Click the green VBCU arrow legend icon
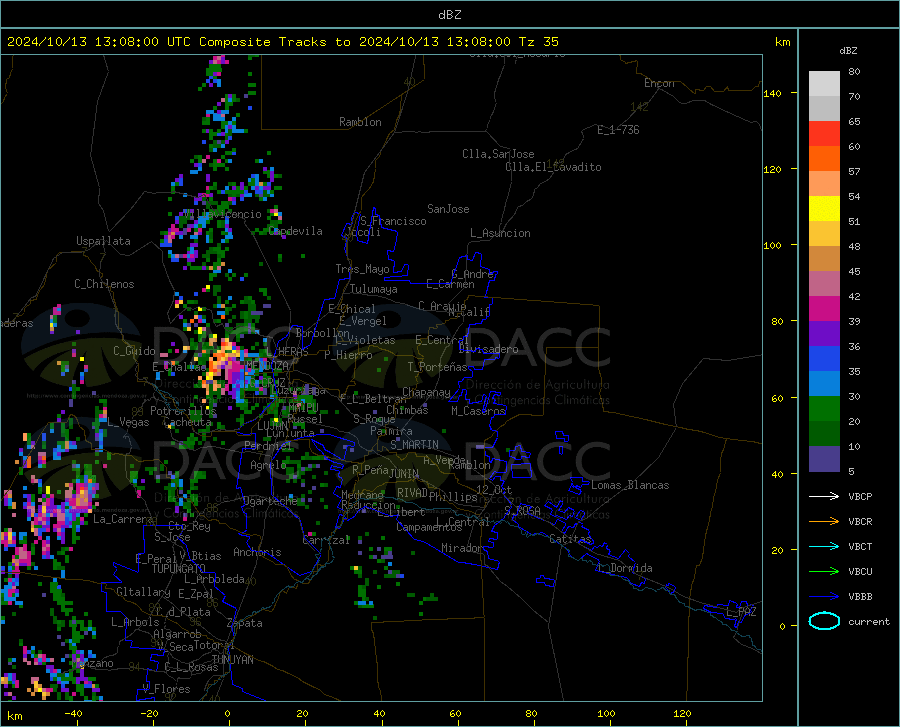 point(824,571)
